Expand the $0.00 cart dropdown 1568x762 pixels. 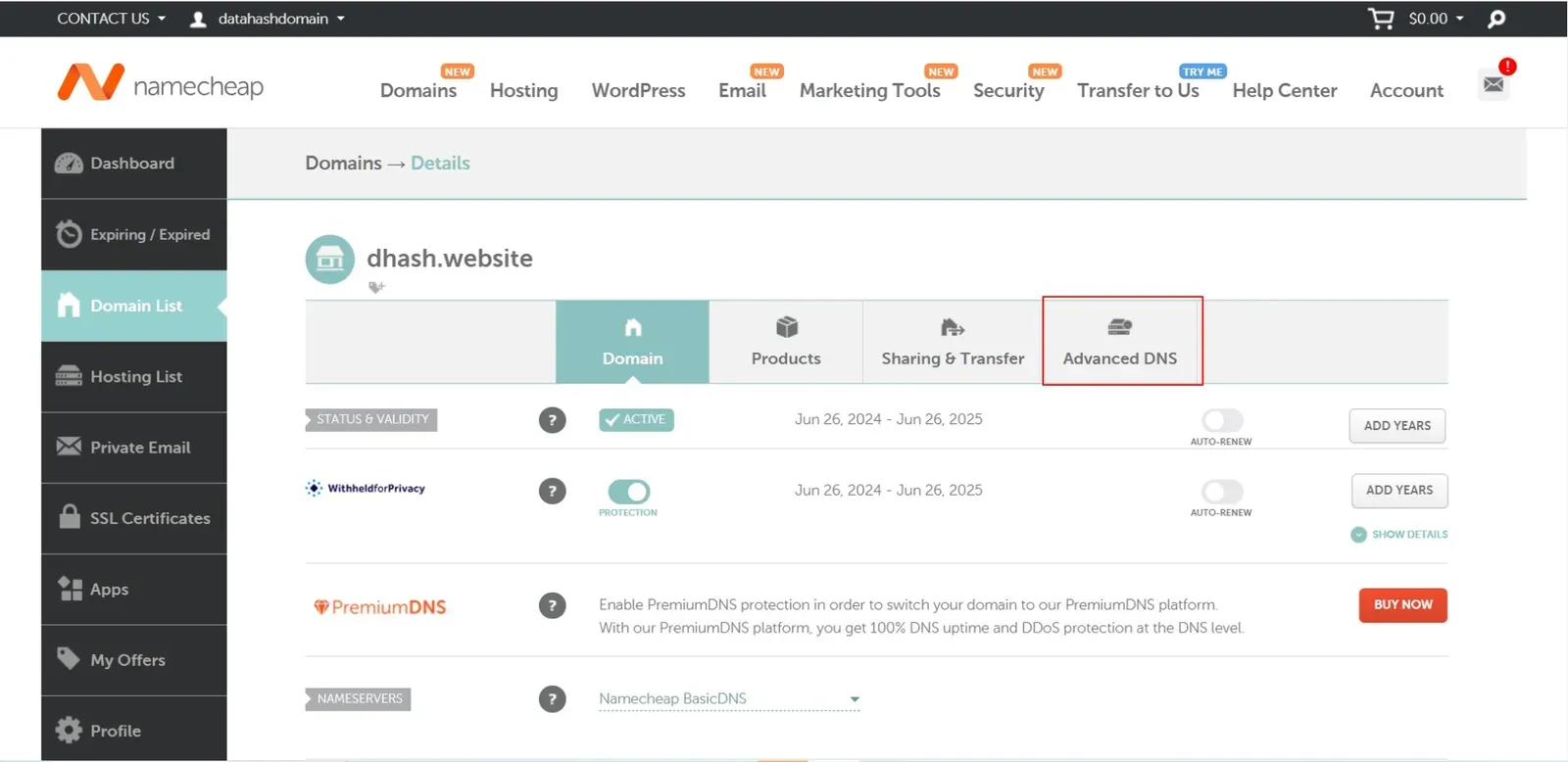[1436, 19]
